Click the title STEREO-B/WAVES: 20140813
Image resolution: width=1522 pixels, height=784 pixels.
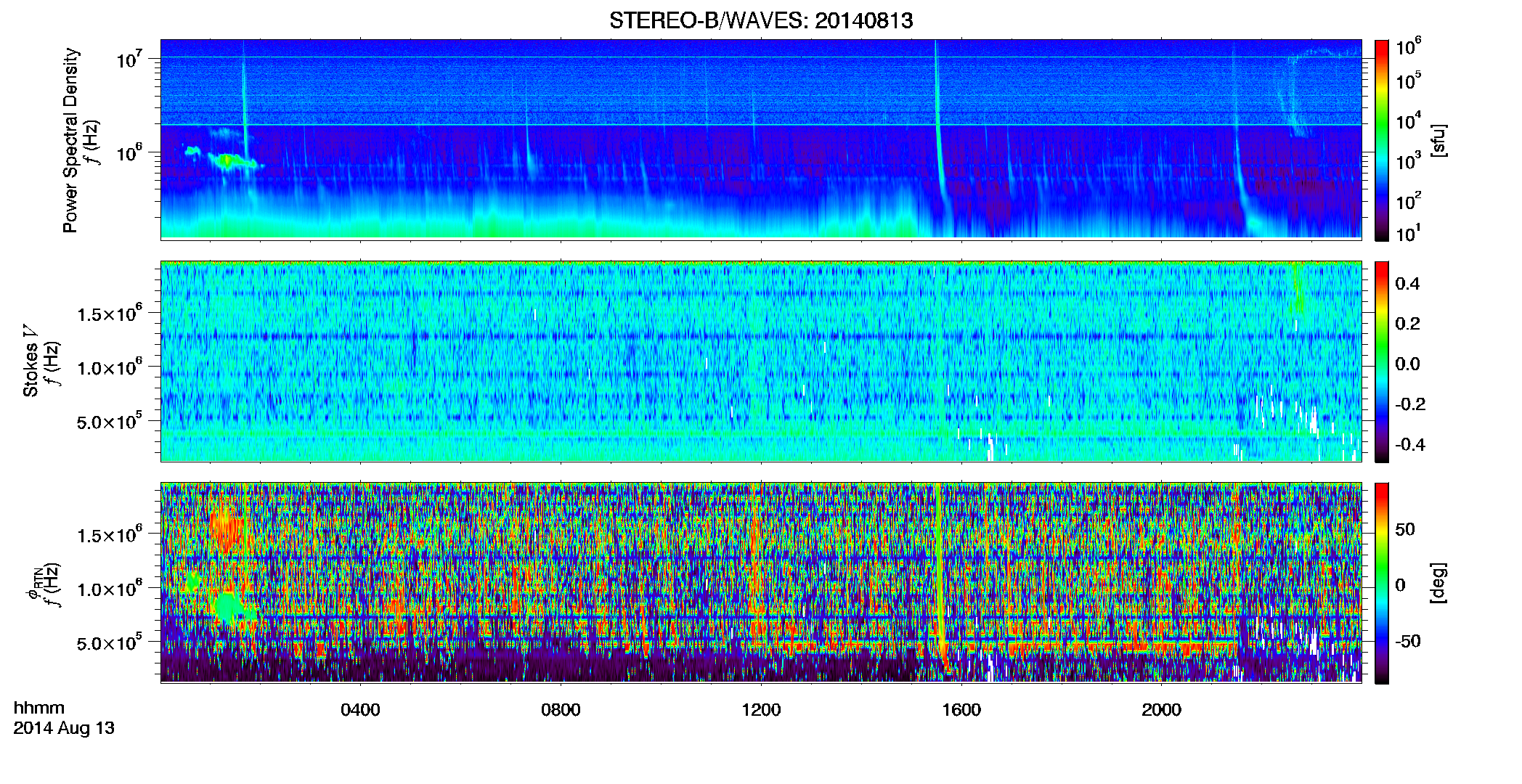761,20
